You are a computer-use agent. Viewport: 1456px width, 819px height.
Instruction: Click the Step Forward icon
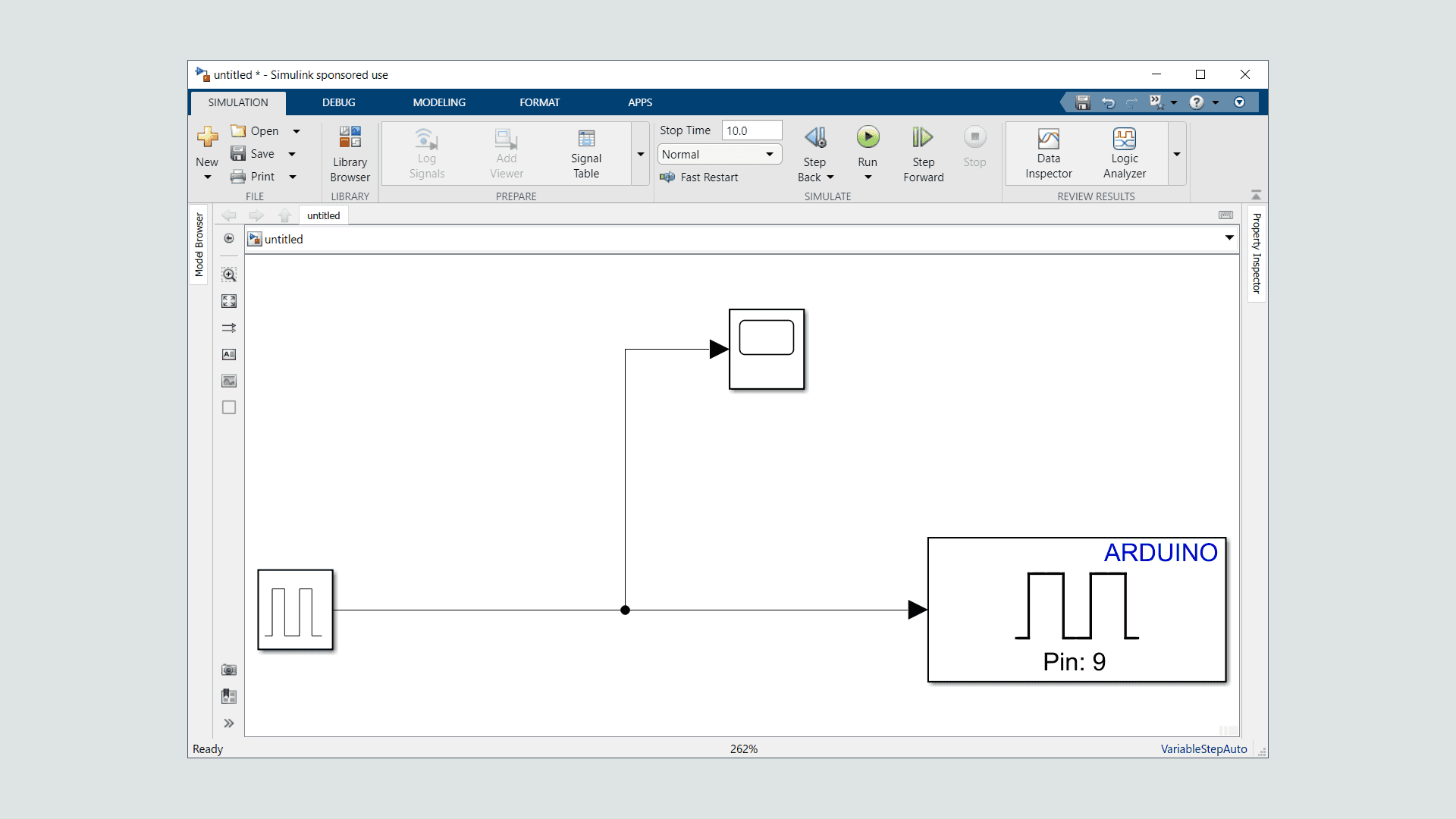click(923, 138)
